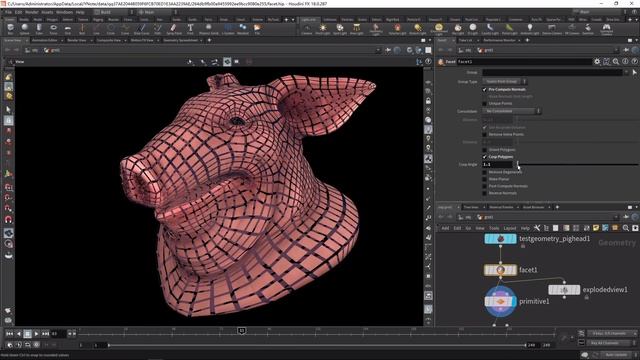The height and width of the screenshot is (360, 640).
Task: Select the Box shelf tool
Action: click(x=10, y=29)
